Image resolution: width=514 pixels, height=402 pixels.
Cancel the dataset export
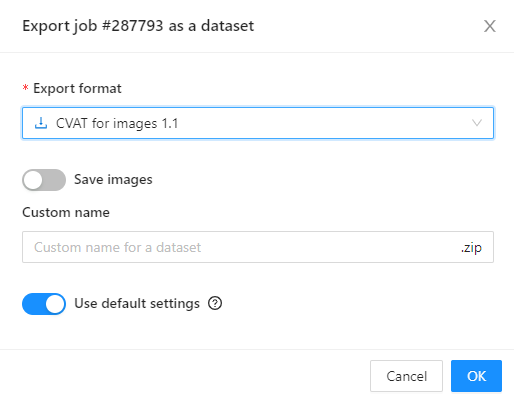406,376
